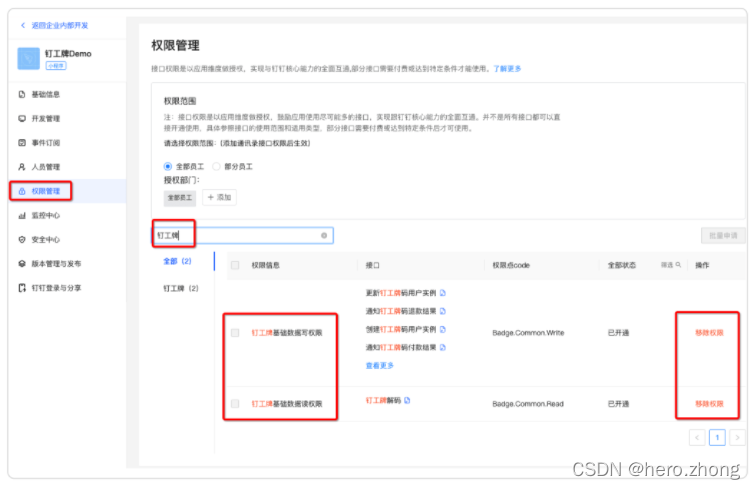Open 人员管理 in the sidebar
Image resolution: width=755 pixels, height=489 pixels.
46,167
